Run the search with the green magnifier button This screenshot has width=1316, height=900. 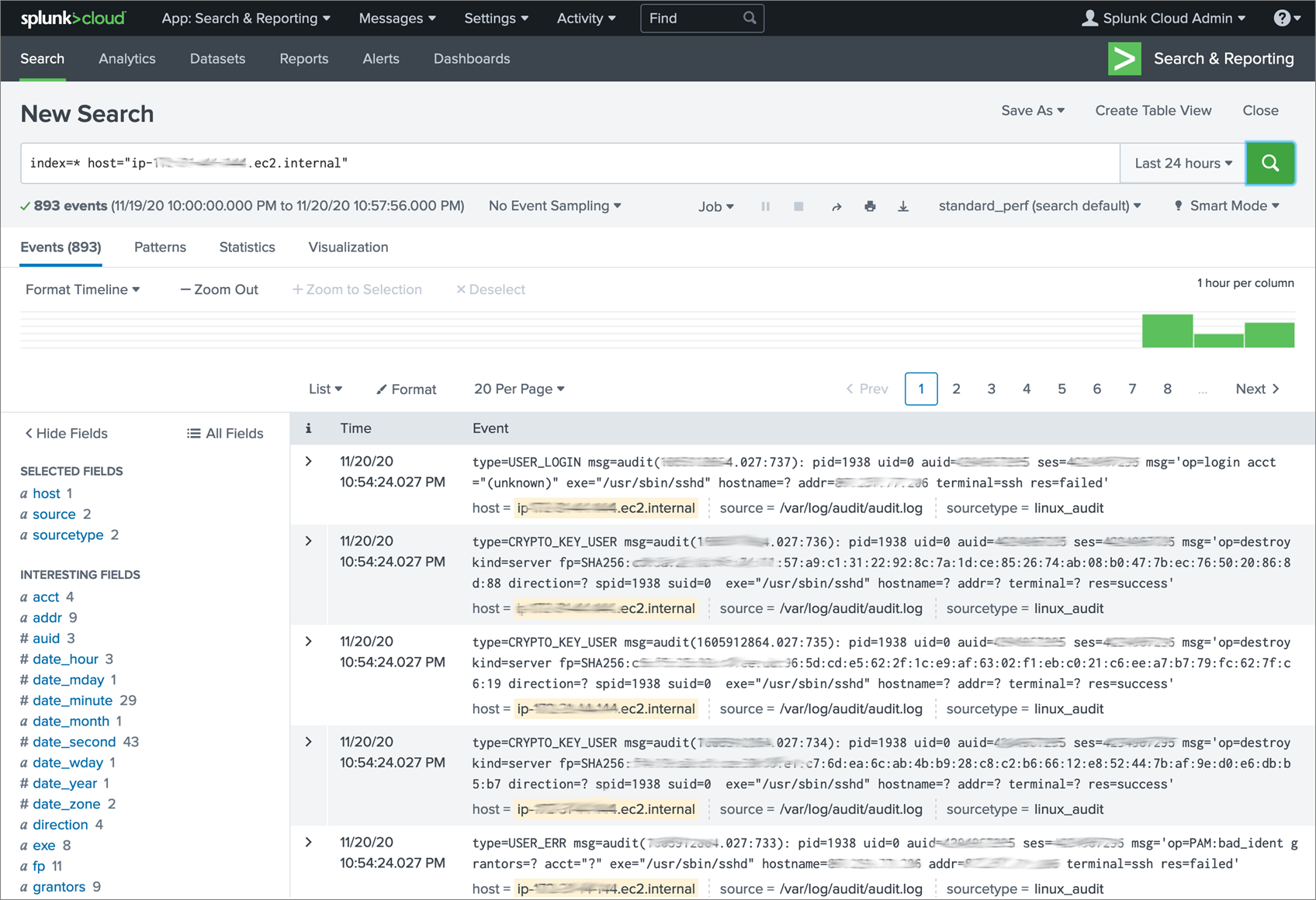(x=1270, y=163)
